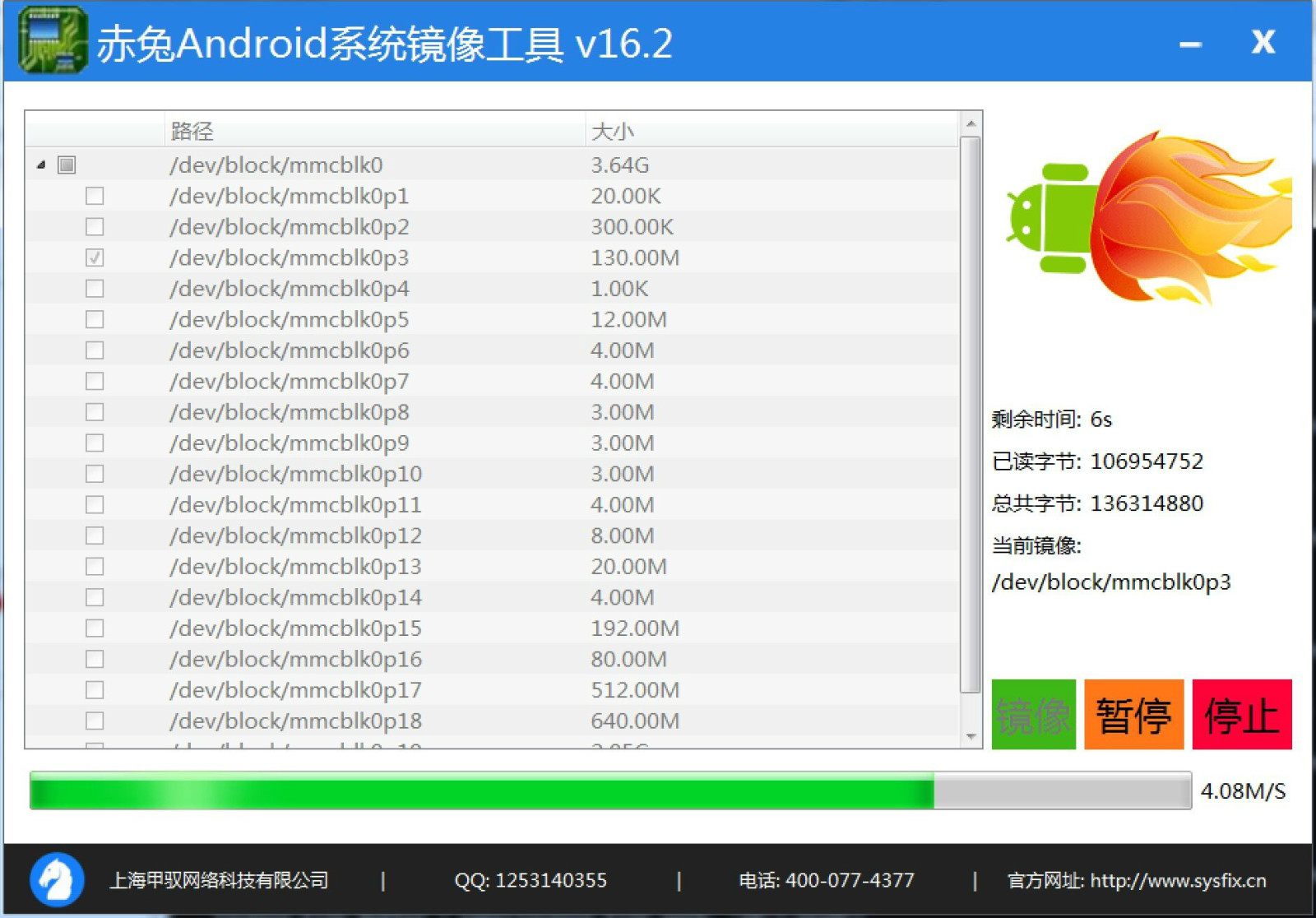The image size is (1316, 918).
Task: Enable the mmcblk0p15 partition checkbox
Action: pyautogui.click(x=95, y=628)
